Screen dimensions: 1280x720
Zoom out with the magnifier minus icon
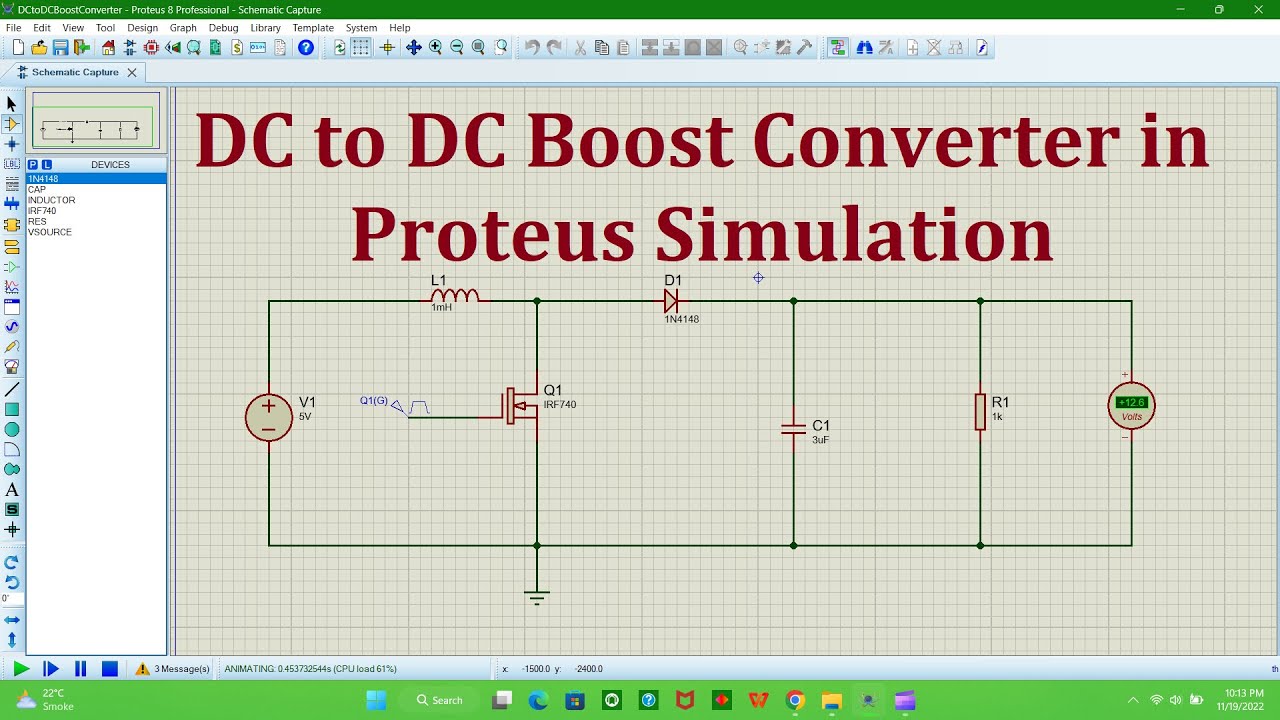(x=457, y=47)
